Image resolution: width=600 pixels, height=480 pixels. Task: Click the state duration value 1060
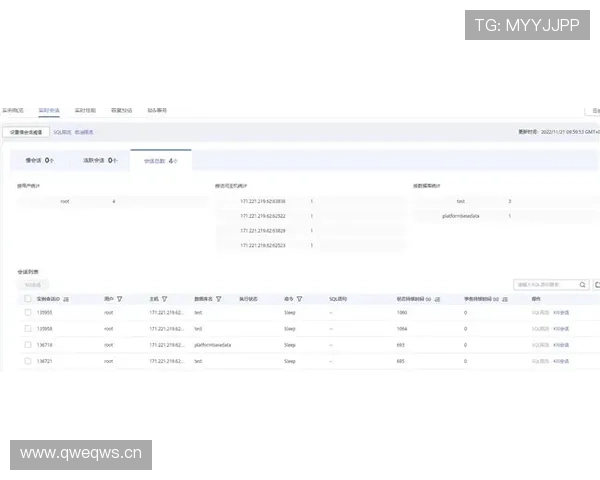pyautogui.click(x=402, y=313)
